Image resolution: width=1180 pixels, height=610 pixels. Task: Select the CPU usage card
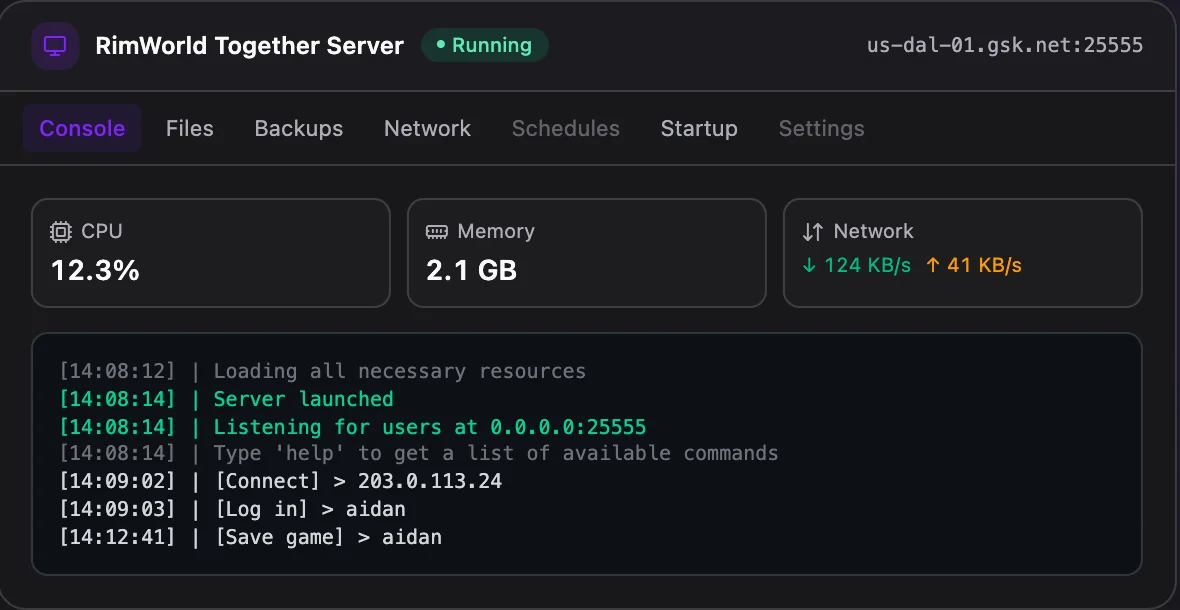[x=211, y=253]
